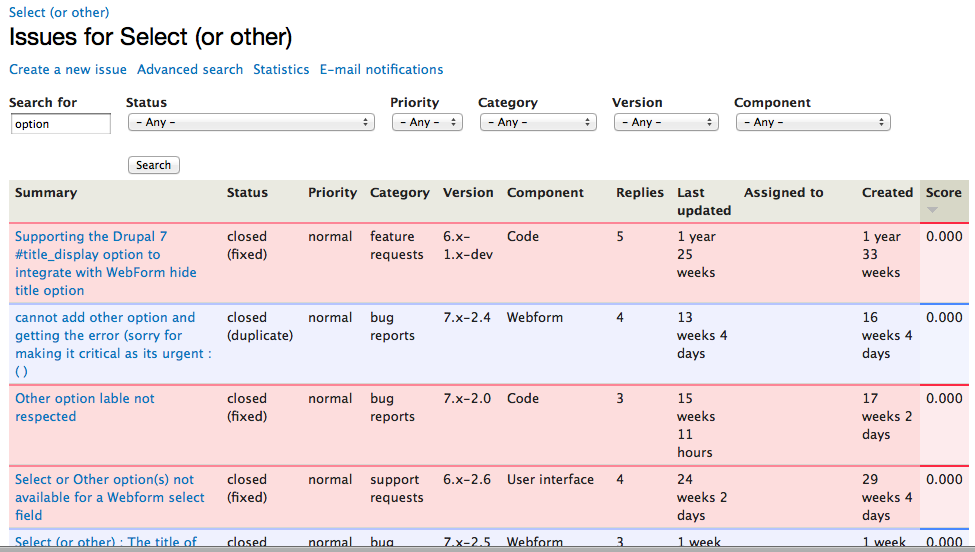Viewport: 975px width, 552px height.
Task: Open issue 'Select (or other) : The title of'
Action: pos(106,541)
